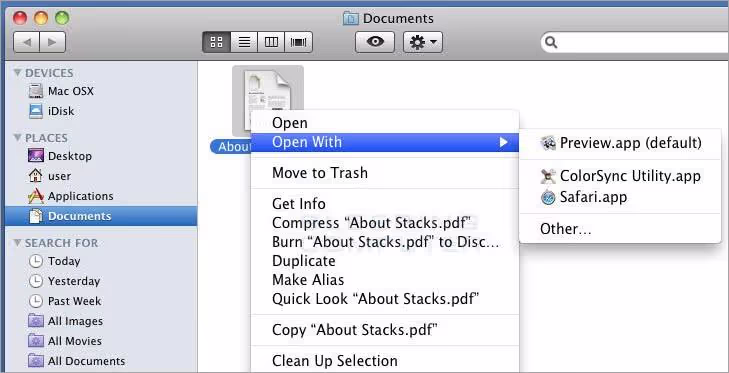This screenshot has height=373, width=729.
Task: Switch to icon view in the toolbar
Action: (217, 42)
